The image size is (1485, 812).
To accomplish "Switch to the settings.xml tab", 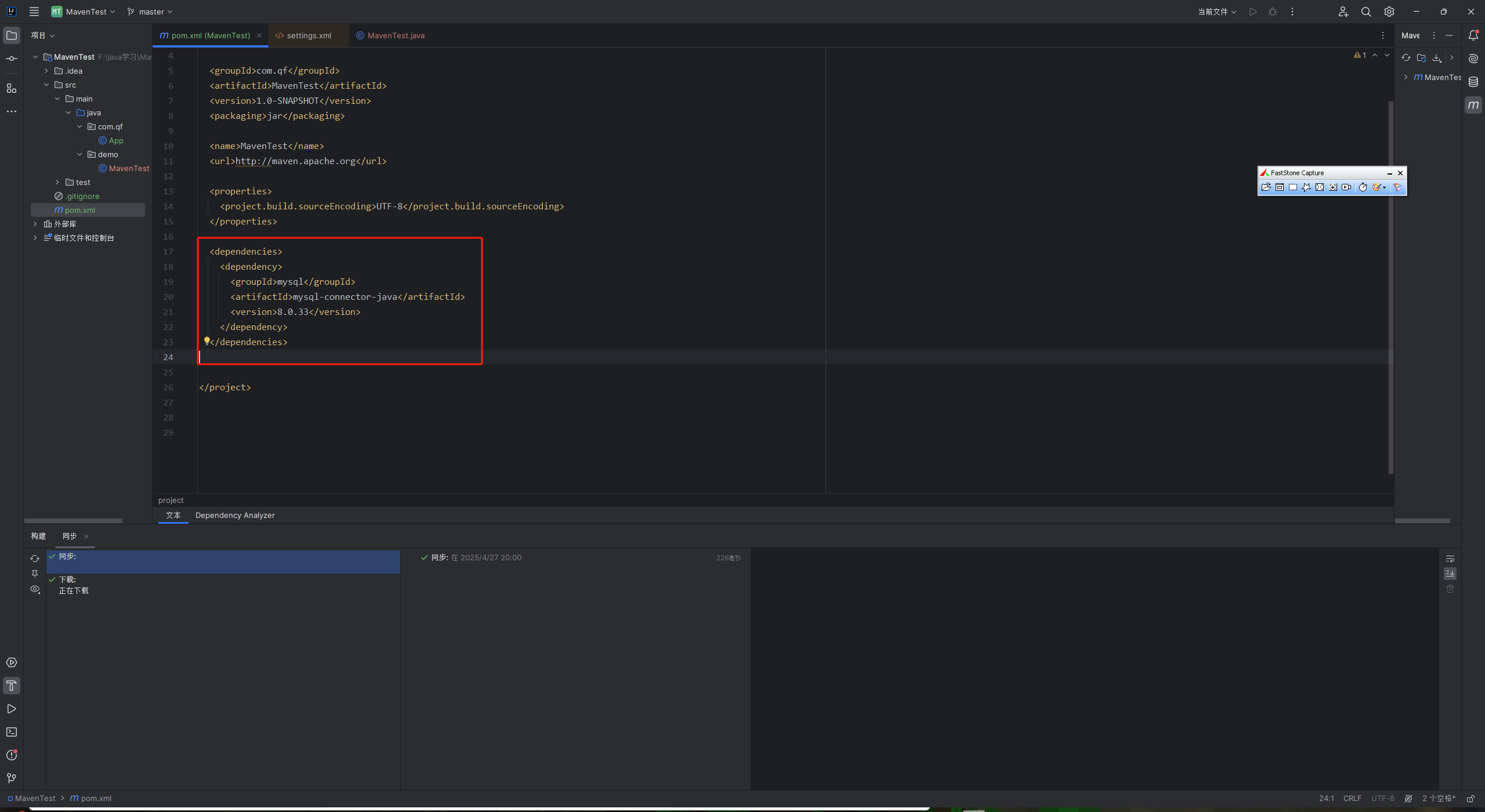I will (307, 35).
